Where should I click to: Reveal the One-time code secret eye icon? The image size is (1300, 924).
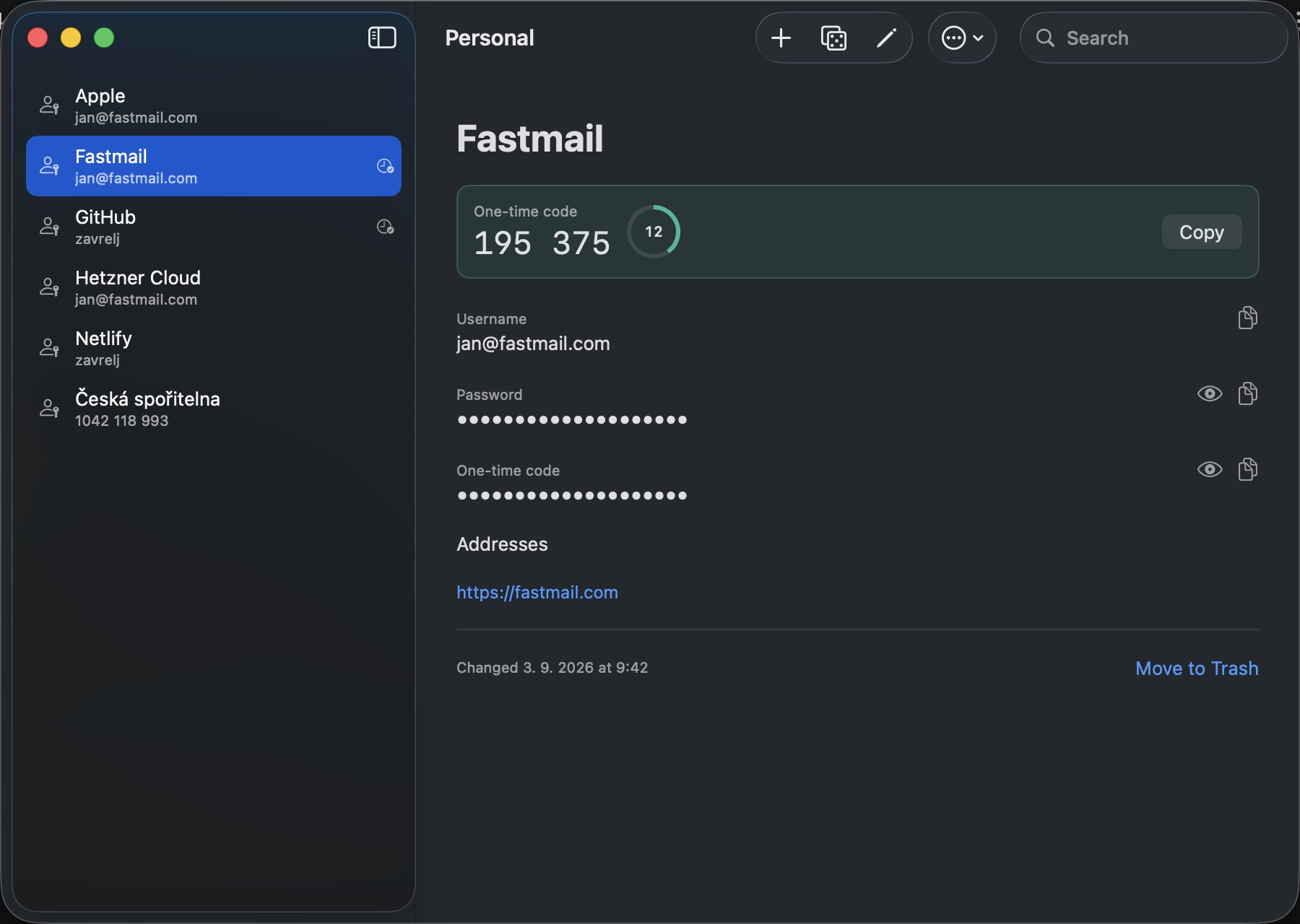[x=1210, y=469]
